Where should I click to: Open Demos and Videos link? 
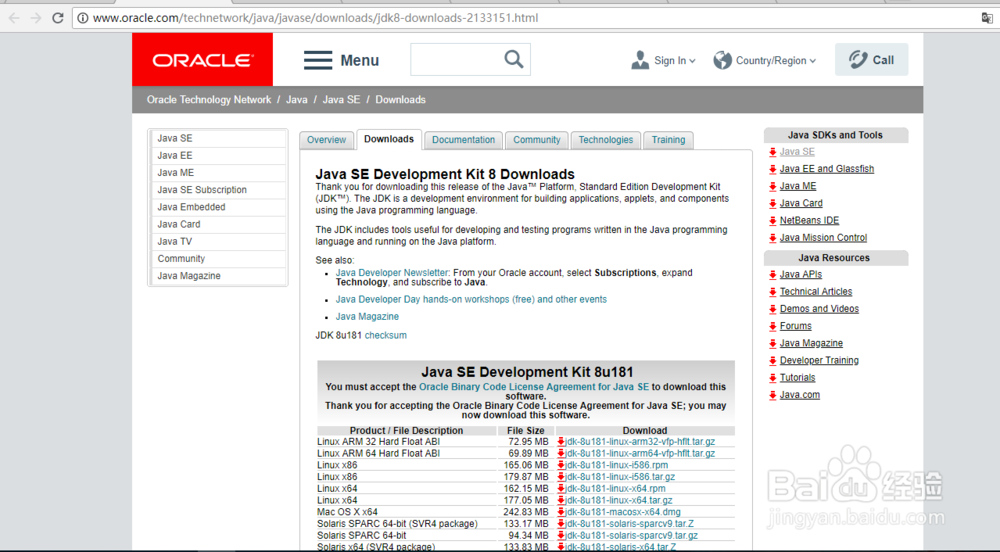tap(819, 309)
